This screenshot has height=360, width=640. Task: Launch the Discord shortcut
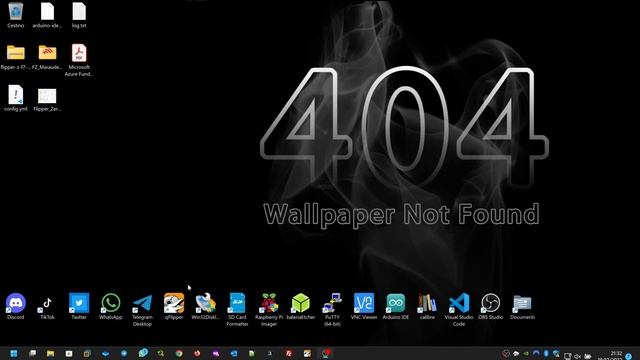tap(16, 306)
